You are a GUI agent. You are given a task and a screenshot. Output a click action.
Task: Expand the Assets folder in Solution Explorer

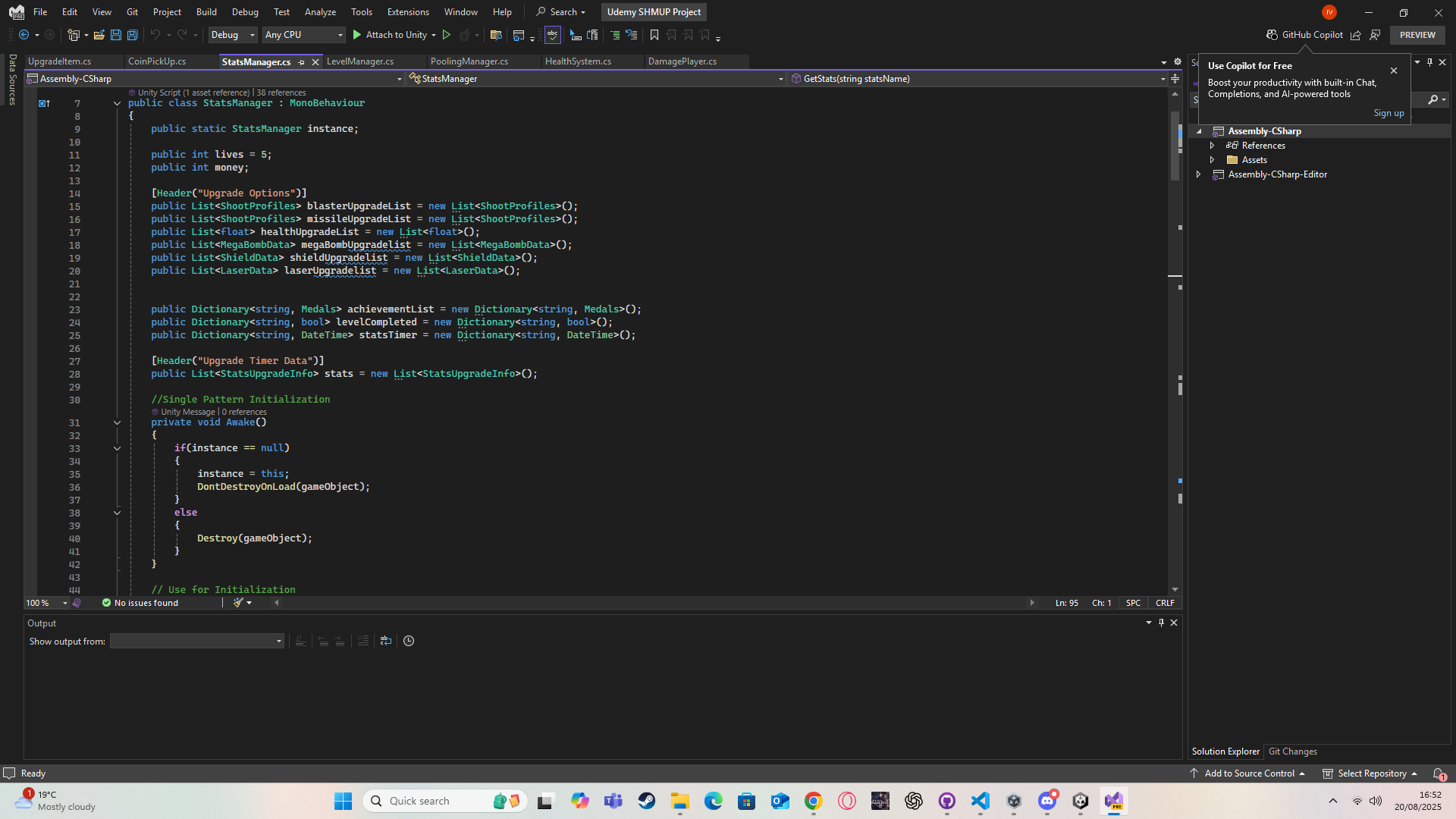1212,160
